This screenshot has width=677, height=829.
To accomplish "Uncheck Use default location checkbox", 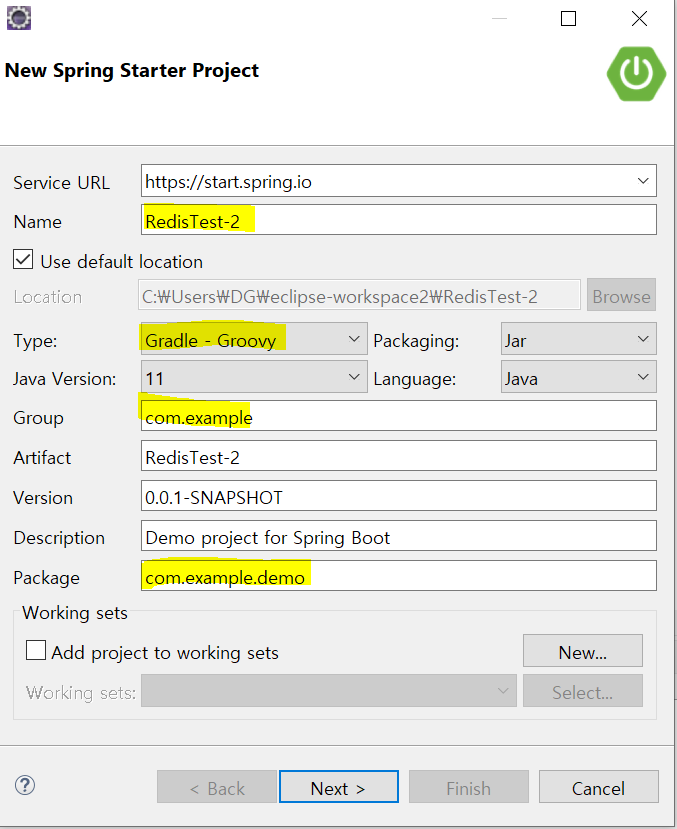I will pyautogui.click(x=23, y=260).
